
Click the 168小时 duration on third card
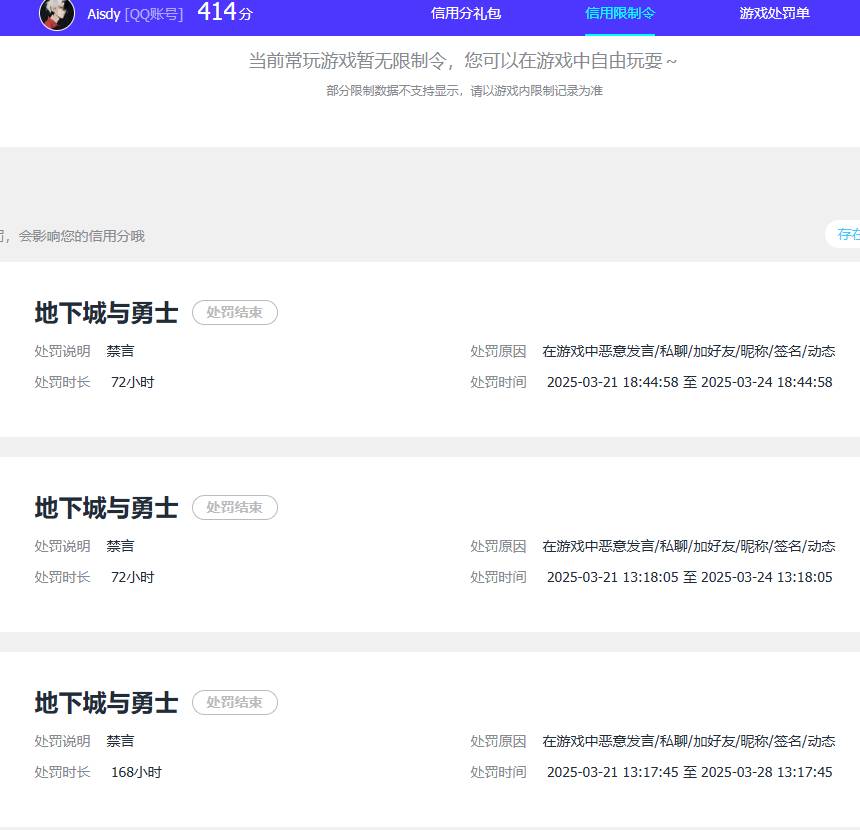click(135, 771)
